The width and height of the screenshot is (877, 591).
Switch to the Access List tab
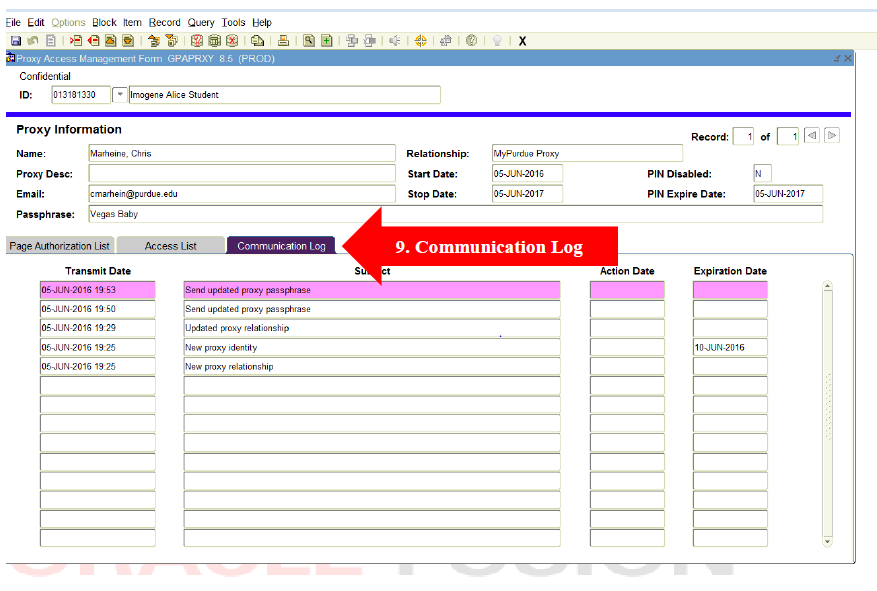point(170,246)
